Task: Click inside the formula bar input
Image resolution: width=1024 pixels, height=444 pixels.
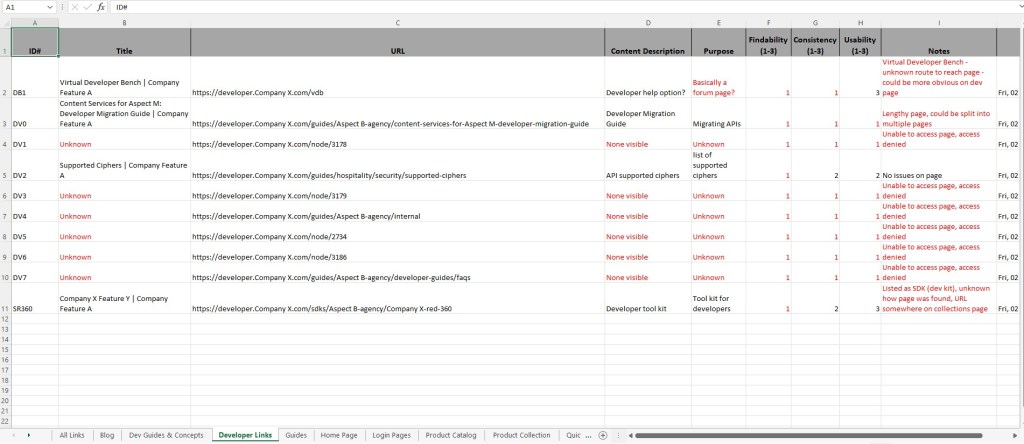Action: click(500, 6)
